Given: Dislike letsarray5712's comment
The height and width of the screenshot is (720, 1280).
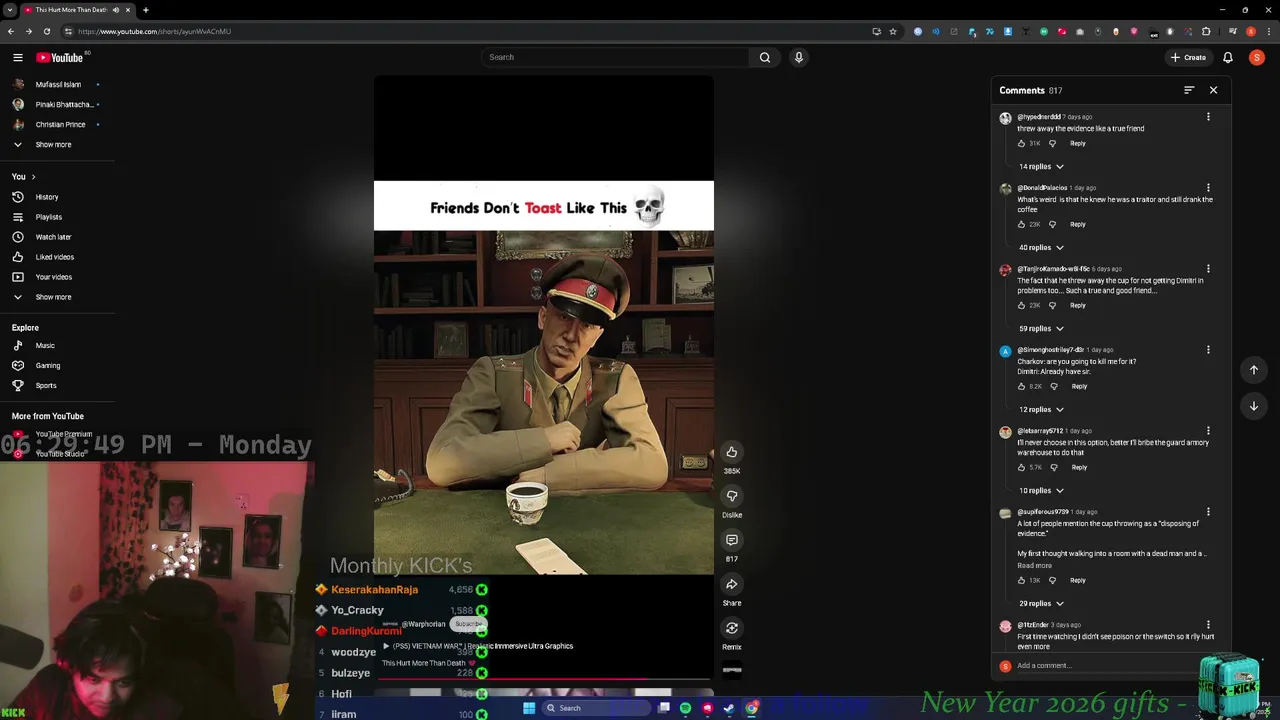Looking at the screenshot, I should tap(1053, 467).
